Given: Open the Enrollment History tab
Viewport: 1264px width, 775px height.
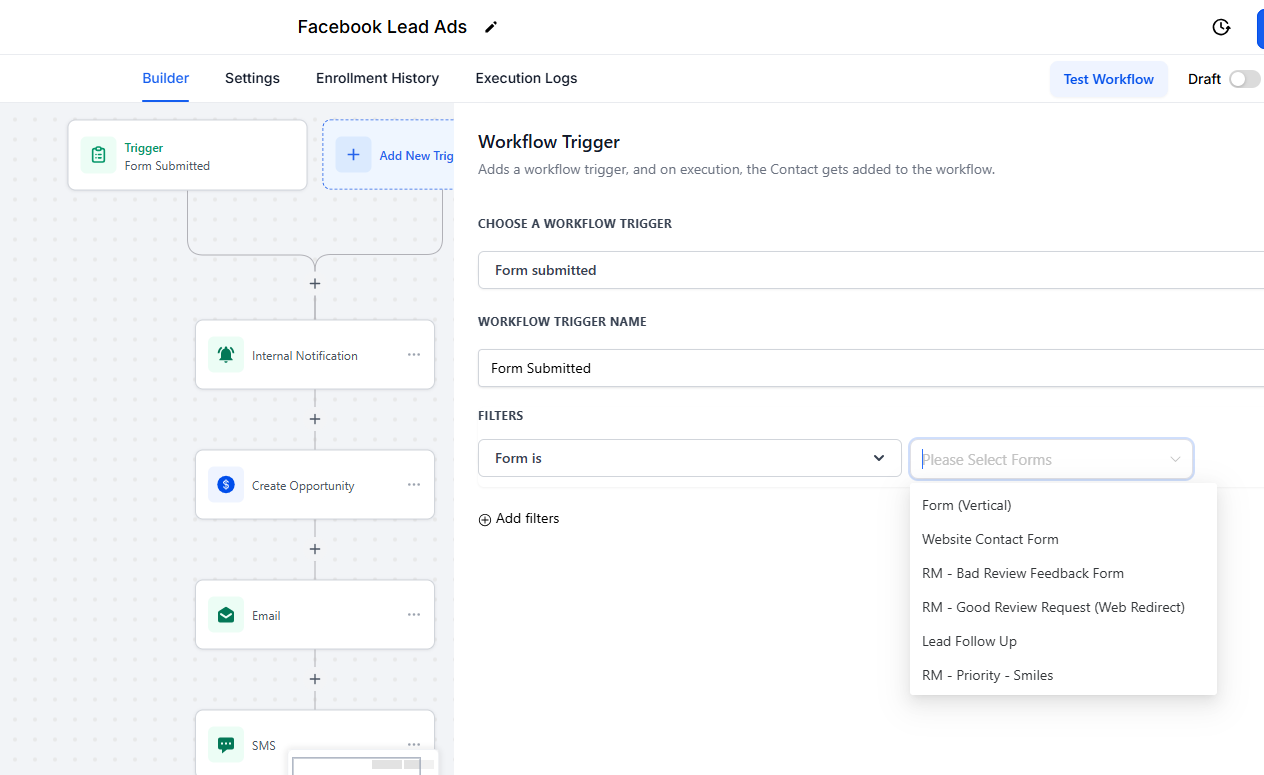Looking at the screenshot, I should (x=377, y=78).
